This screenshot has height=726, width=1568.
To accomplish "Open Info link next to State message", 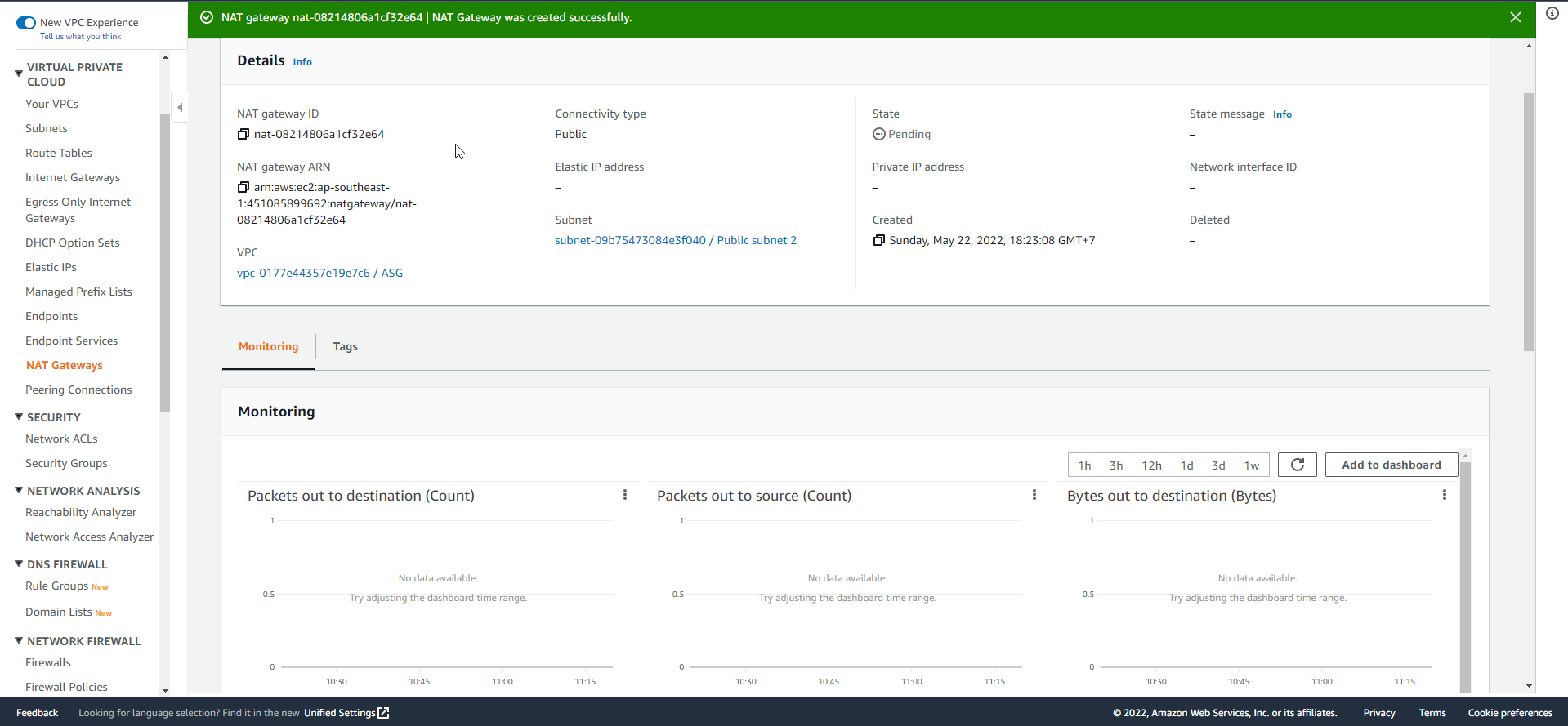I will pos(1282,114).
